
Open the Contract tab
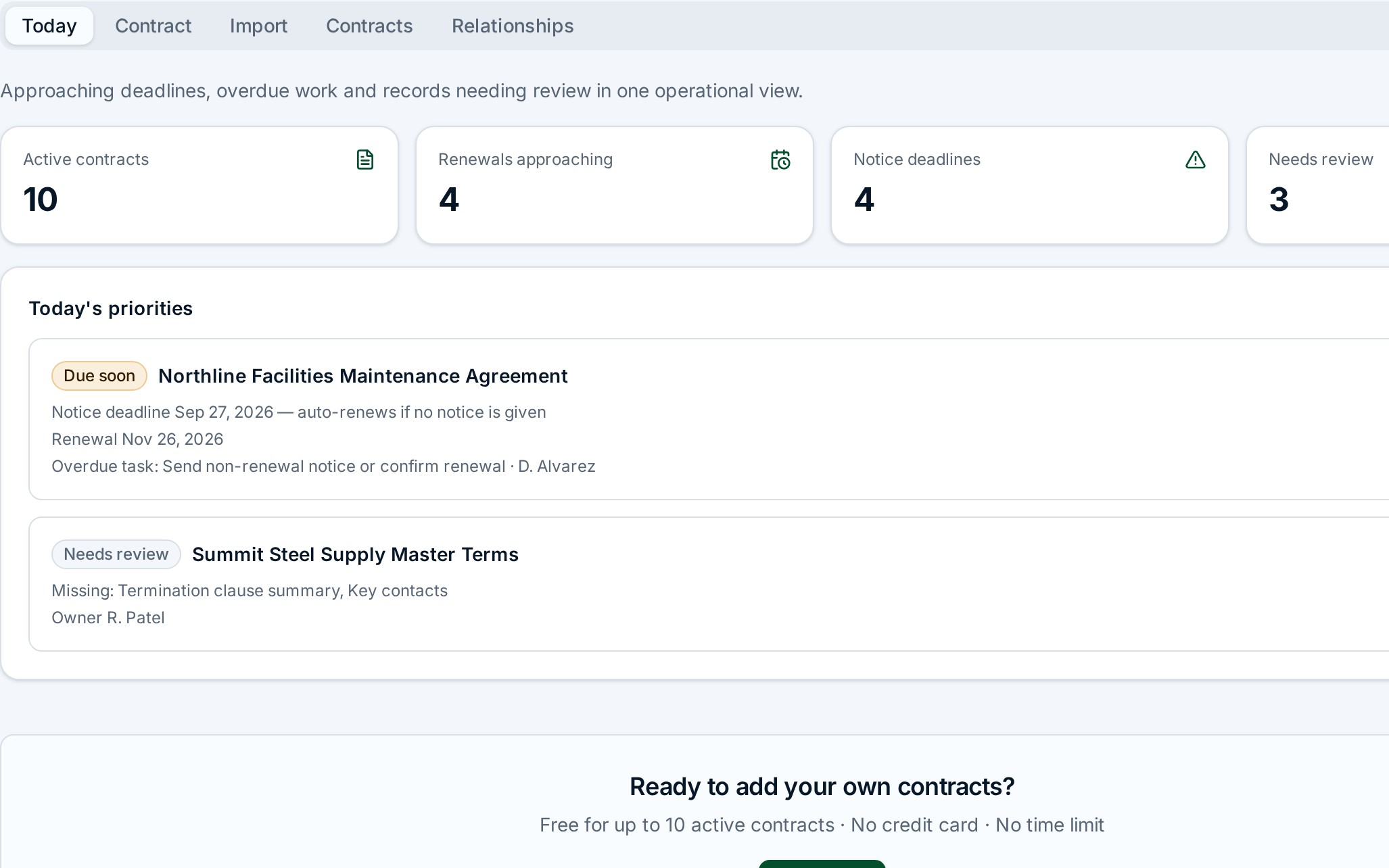(x=154, y=26)
